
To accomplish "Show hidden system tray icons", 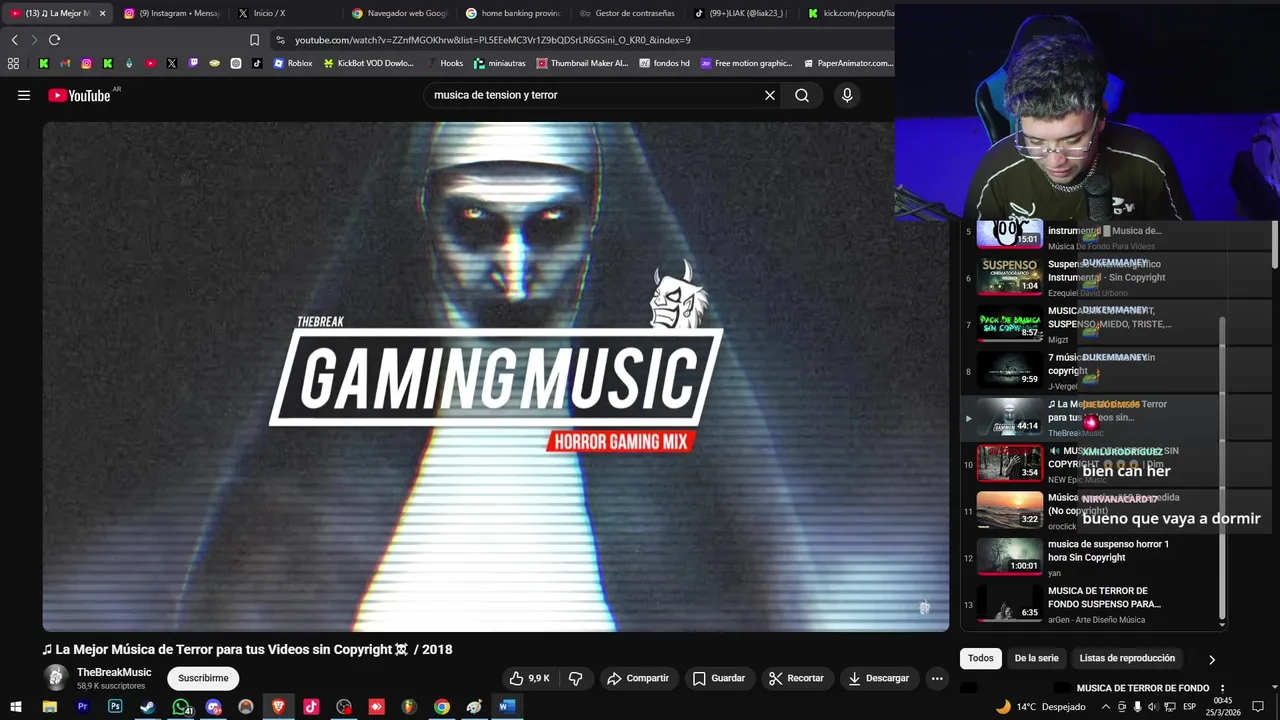I will point(1105,707).
